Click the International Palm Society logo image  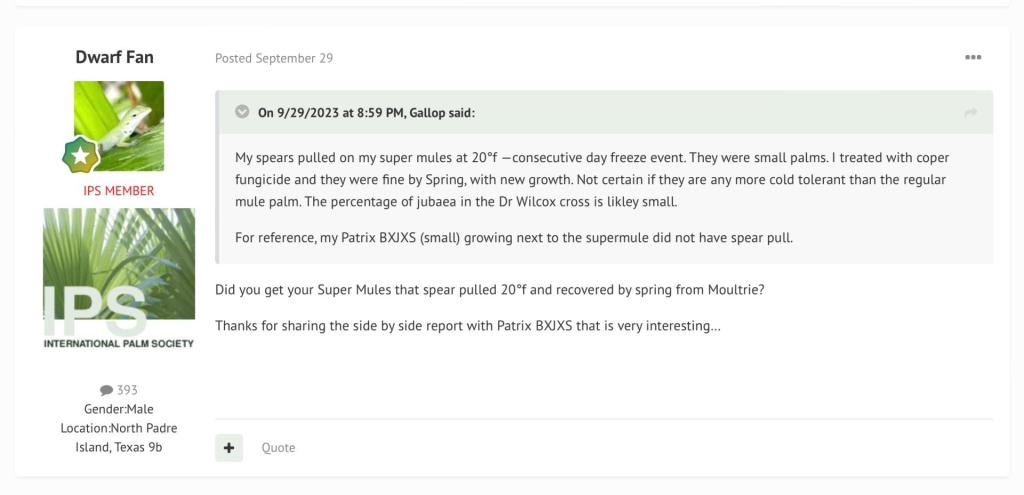coord(119,278)
